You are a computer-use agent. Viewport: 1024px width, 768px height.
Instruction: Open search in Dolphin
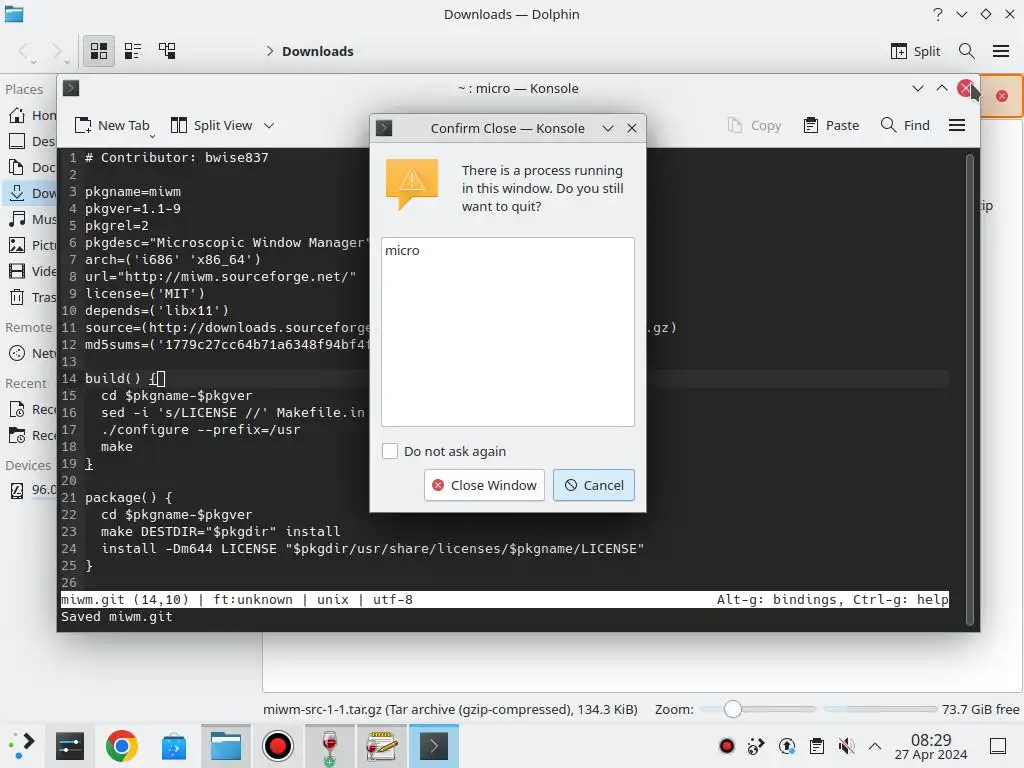tap(967, 51)
